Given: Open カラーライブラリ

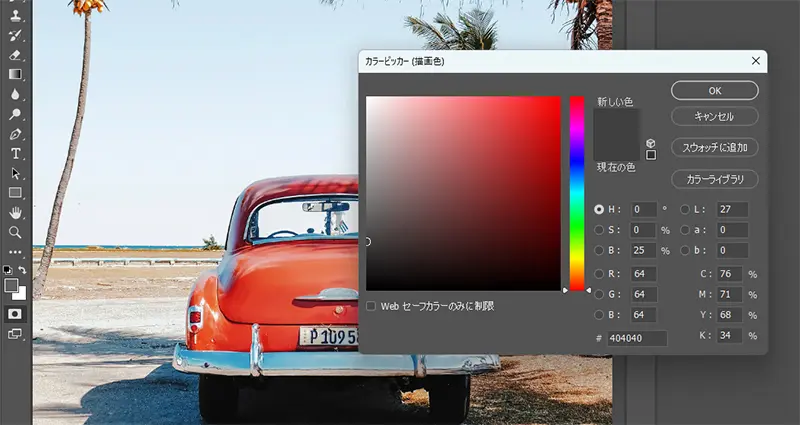Looking at the screenshot, I should pyautogui.click(x=715, y=179).
